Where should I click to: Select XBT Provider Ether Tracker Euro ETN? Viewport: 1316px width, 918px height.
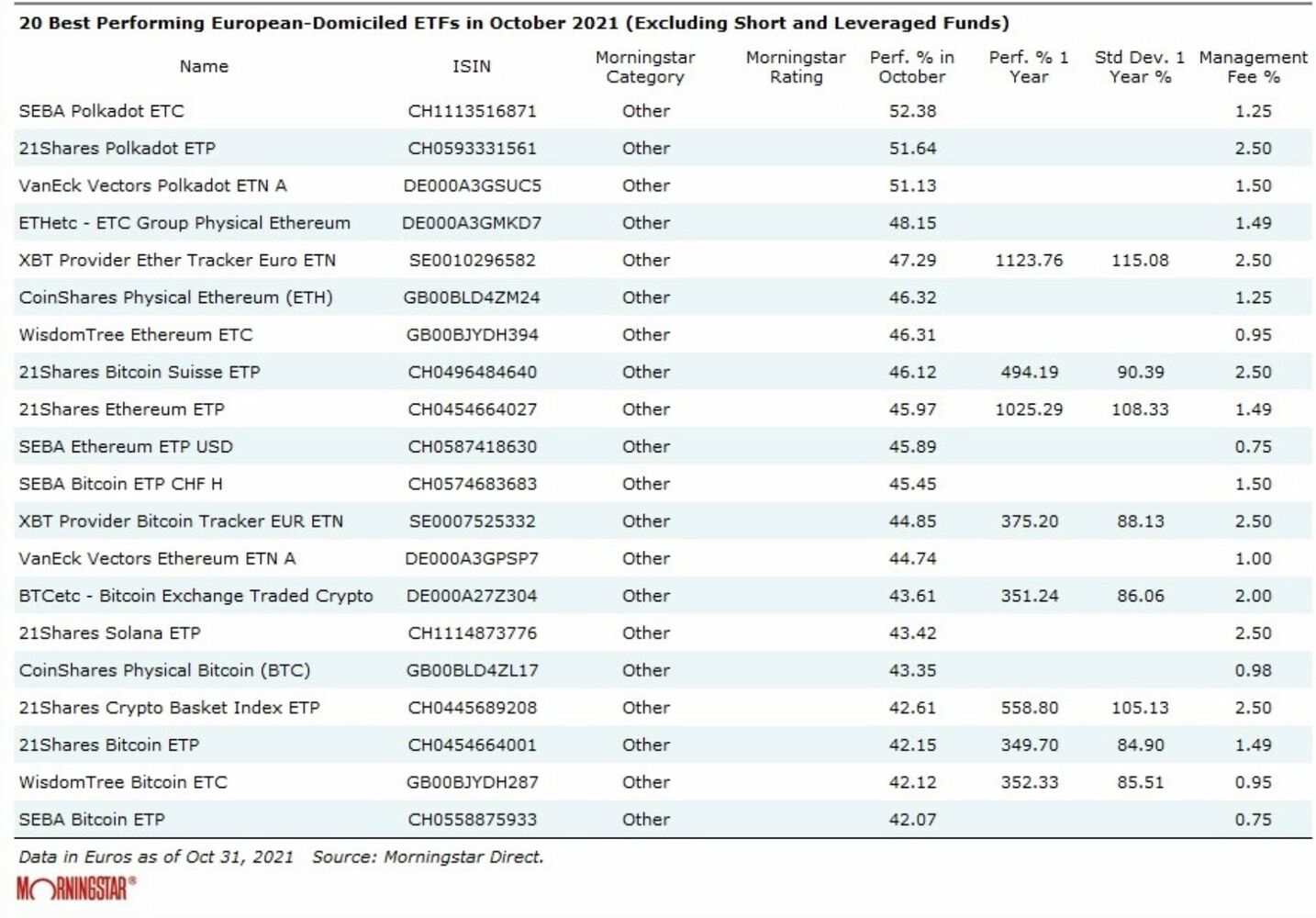click(x=177, y=260)
